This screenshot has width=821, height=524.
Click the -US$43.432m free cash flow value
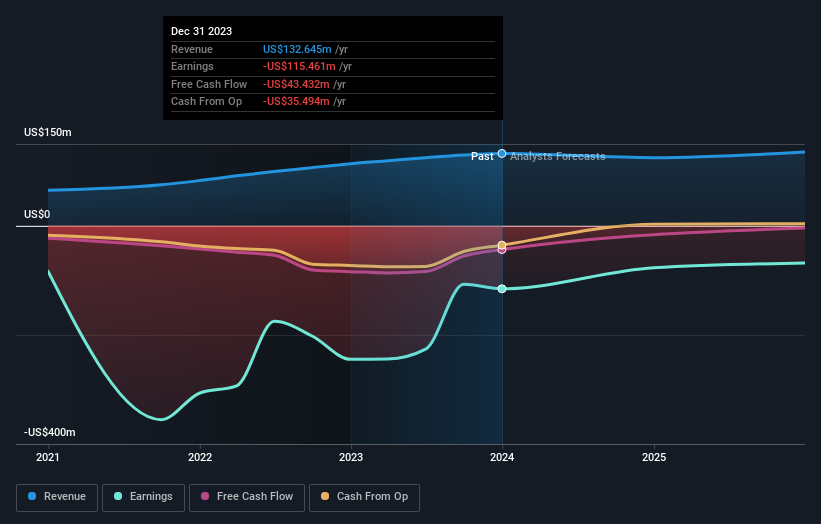[x=296, y=84]
